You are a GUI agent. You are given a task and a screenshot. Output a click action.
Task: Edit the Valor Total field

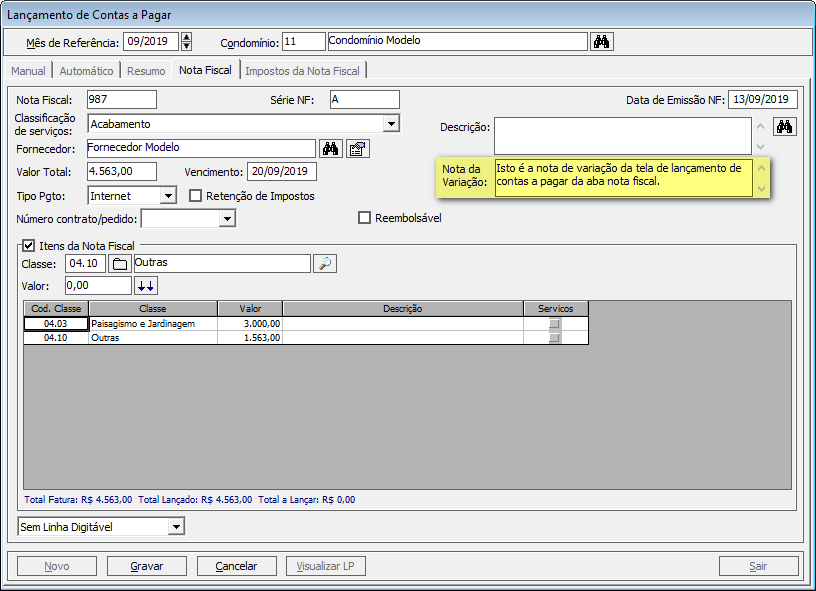(122, 171)
